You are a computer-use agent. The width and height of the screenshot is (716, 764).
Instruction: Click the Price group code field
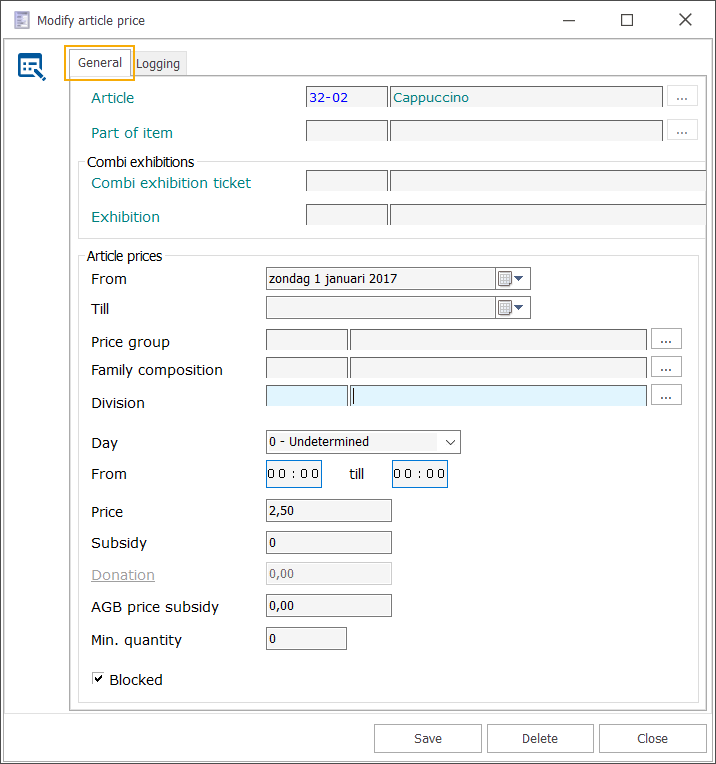pos(307,340)
